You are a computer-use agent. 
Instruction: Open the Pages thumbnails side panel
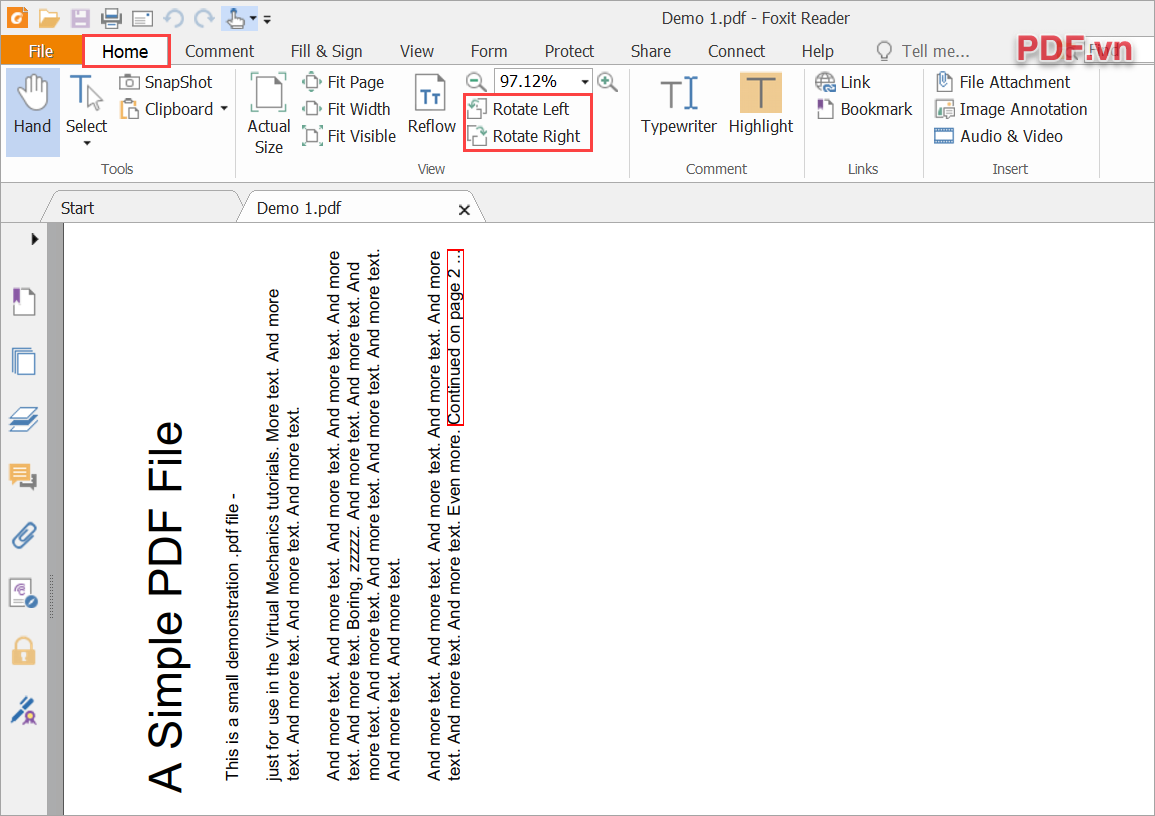[x=24, y=361]
